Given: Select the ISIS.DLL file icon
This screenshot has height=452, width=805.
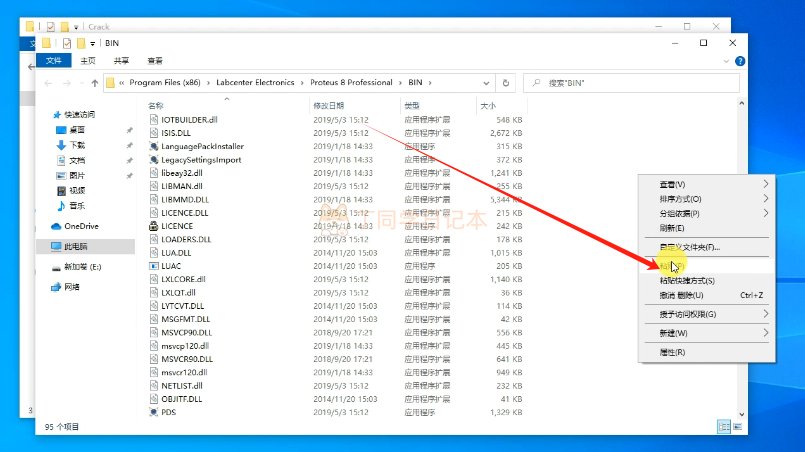Looking at the screenshot, I should 153,133.
